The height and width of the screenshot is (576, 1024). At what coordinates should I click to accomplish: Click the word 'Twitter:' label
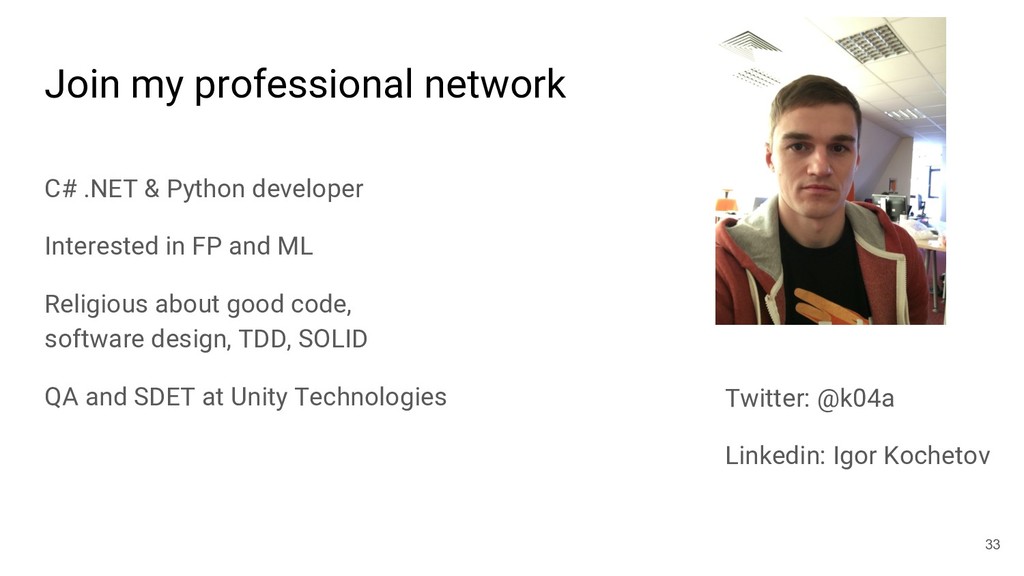pyautogui.click(x=766, y=400)
